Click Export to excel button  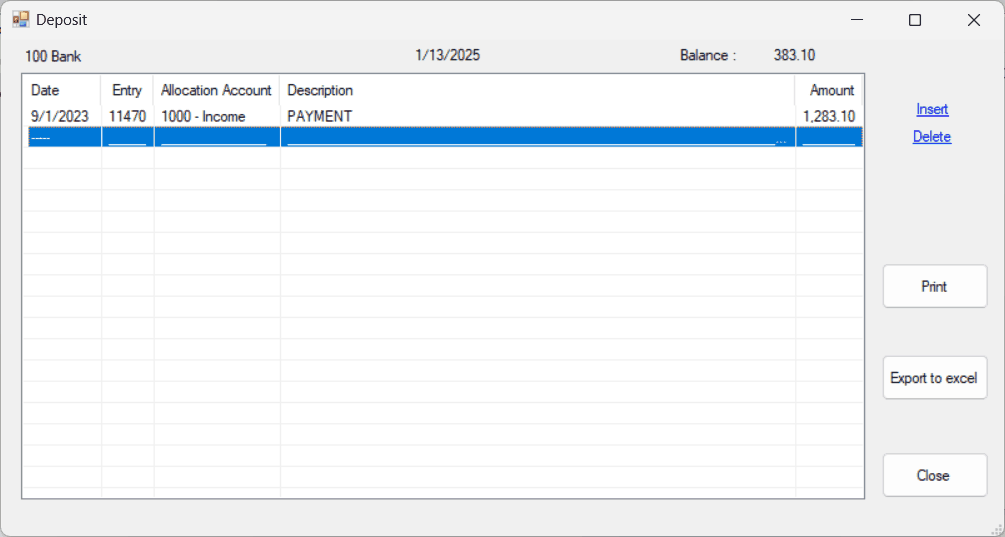click(x=934, y=378)
